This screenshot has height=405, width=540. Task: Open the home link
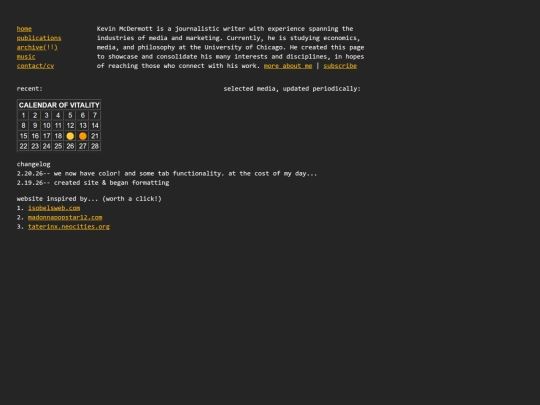(x=24, y=29)
